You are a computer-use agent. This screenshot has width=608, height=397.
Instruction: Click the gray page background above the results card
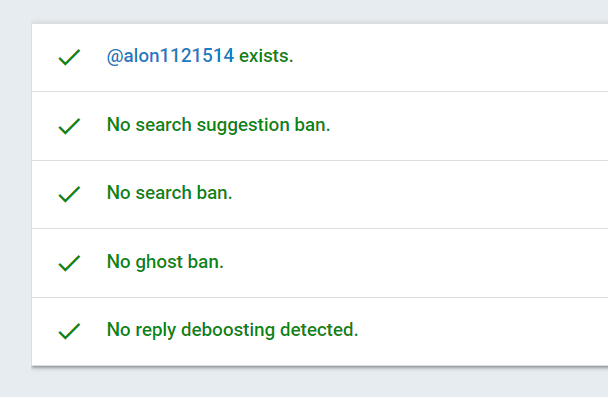304,11
